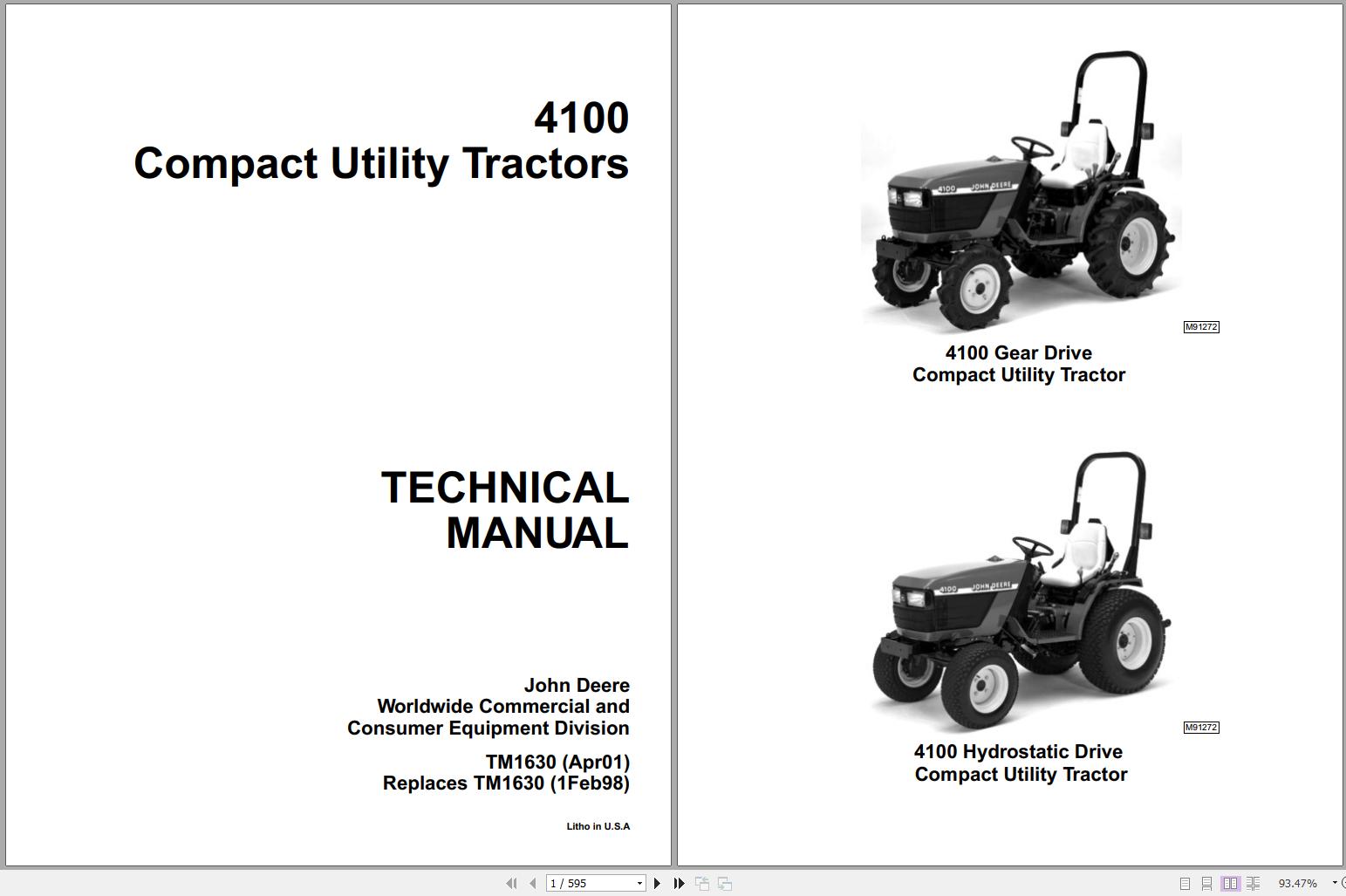Image resolution: width=1346 pixels, height=896 pixels.
Task: Click the 'TECHNICAL' heading text
Action: tap(505, 488)
